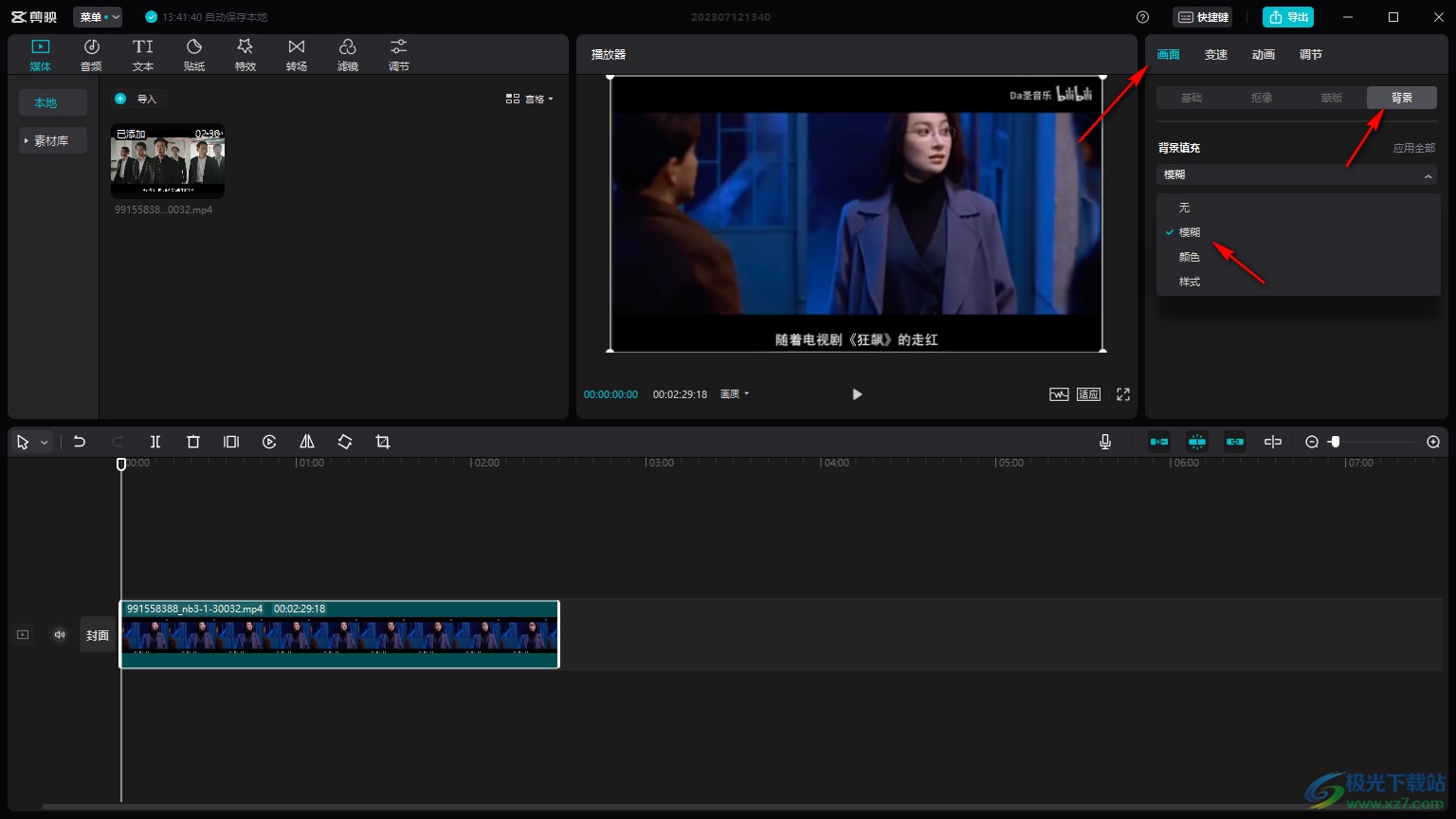
Task: Open the quality (画质) dropdown
Action: pyautogui.click(x=735, y=394)
